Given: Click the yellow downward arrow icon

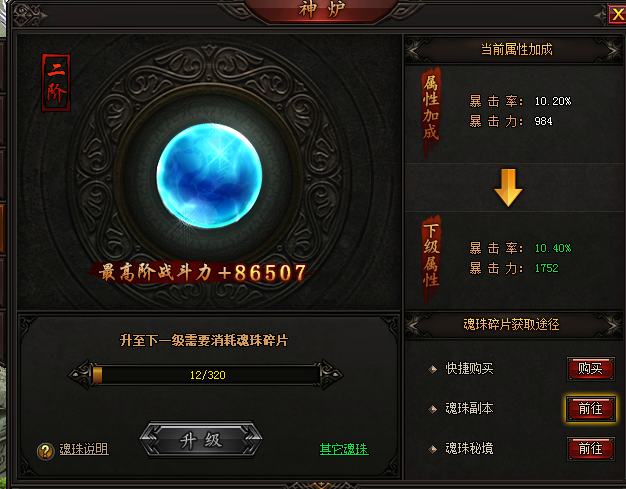Looking at the screenshot, I should pos(508,188).
